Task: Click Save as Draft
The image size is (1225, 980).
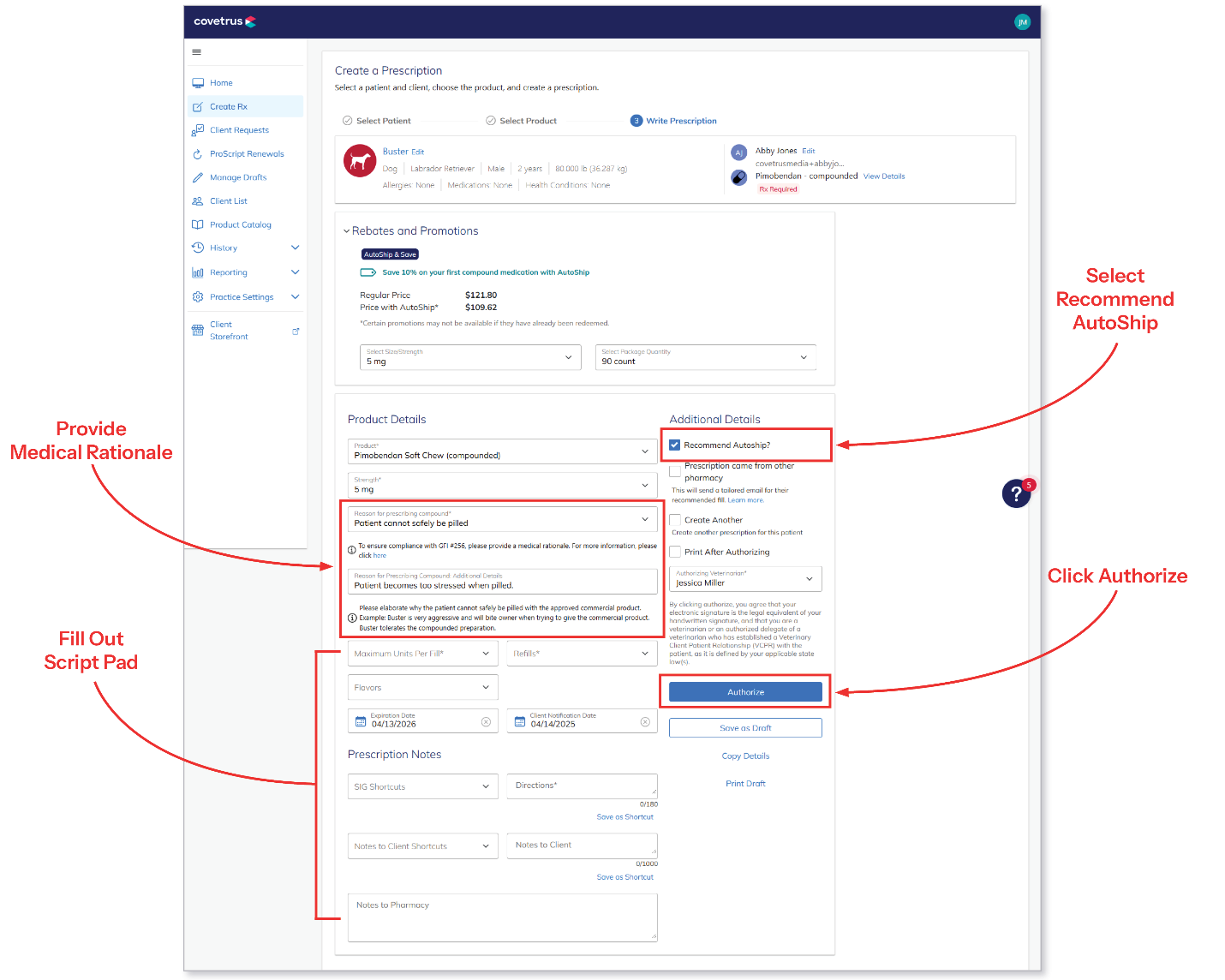Action: (x=744, y=727)
